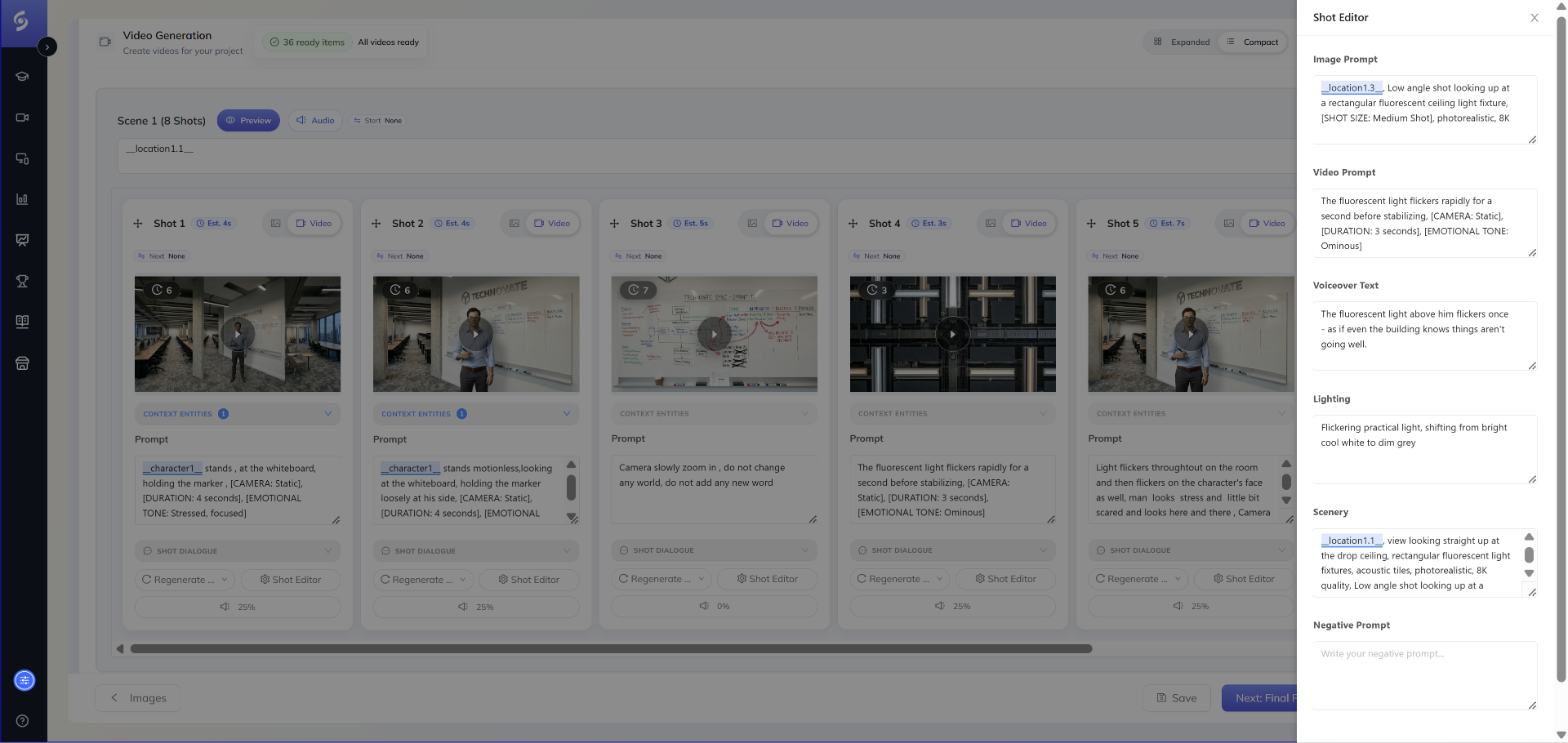Click scroll-left arrow of shots scrollbar

(120, 649)
